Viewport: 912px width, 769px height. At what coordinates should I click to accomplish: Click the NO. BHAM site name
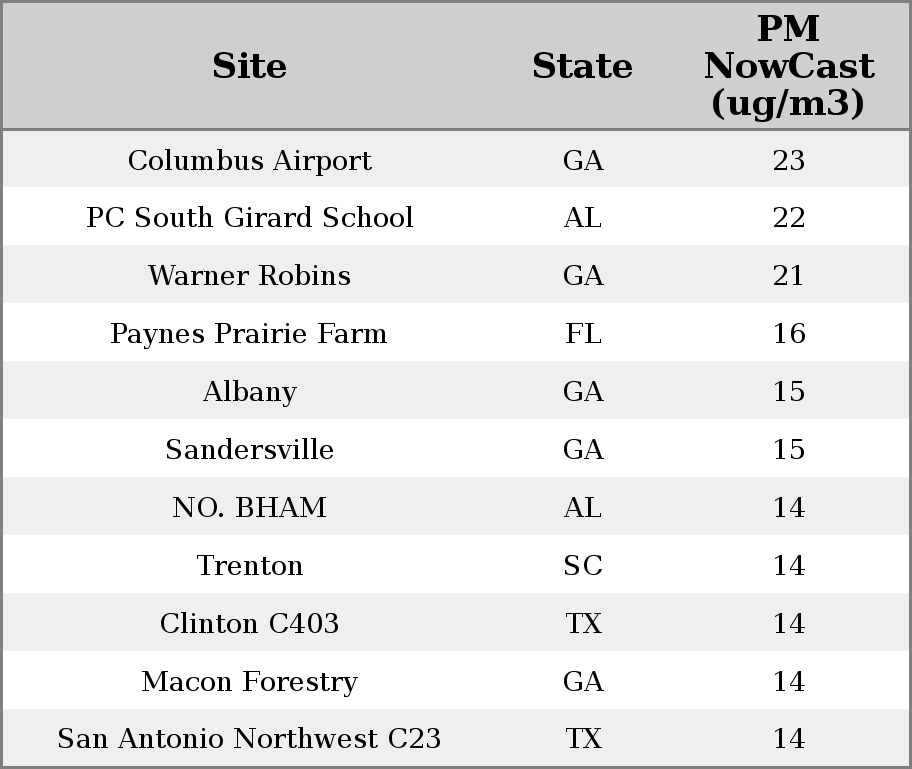(249, 508)
